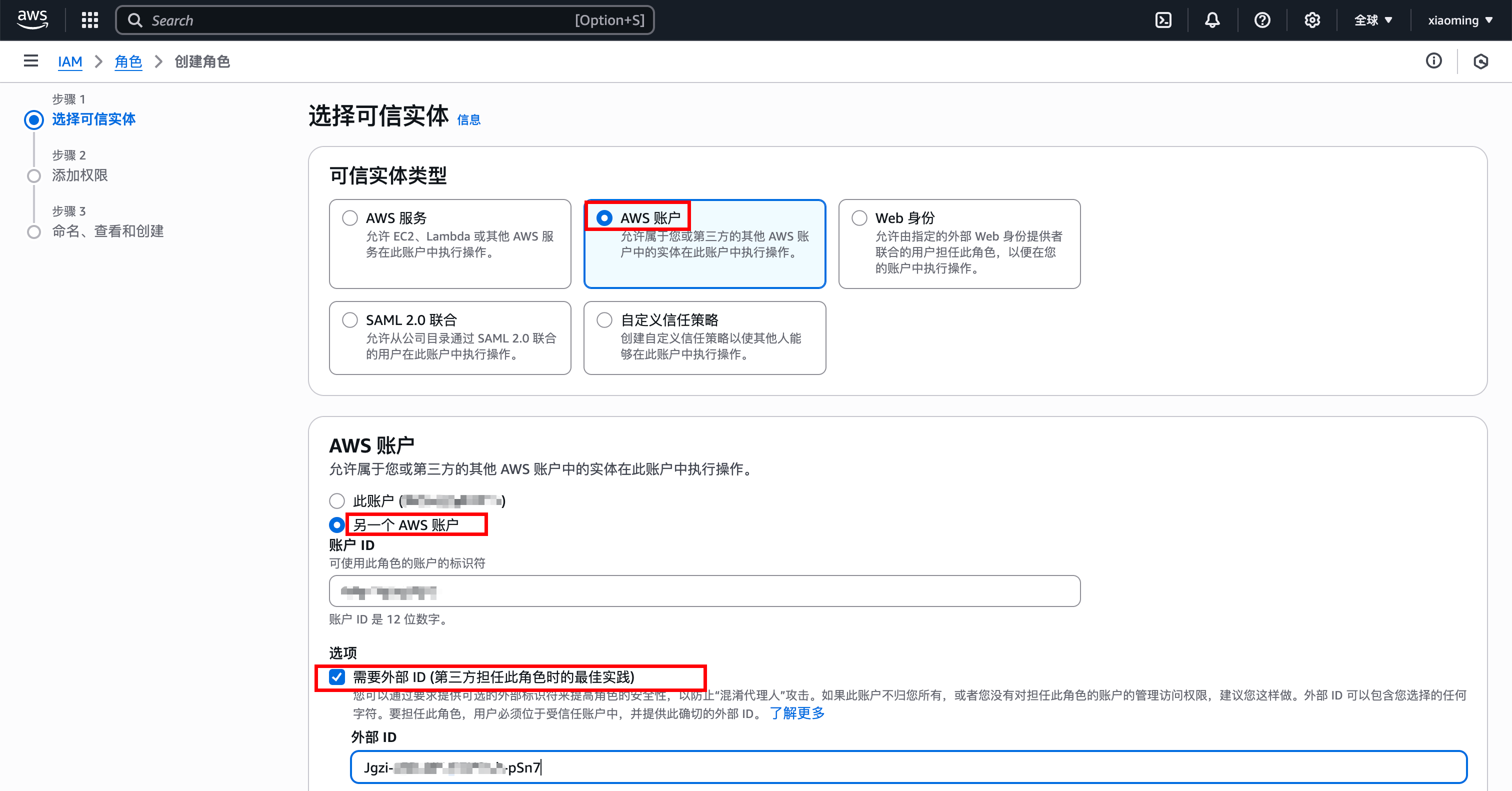Viewport: 1512px width, 791px height.
Task: Open the 了解更多 link
Action: pyautogui.click(x=797, y=713)
